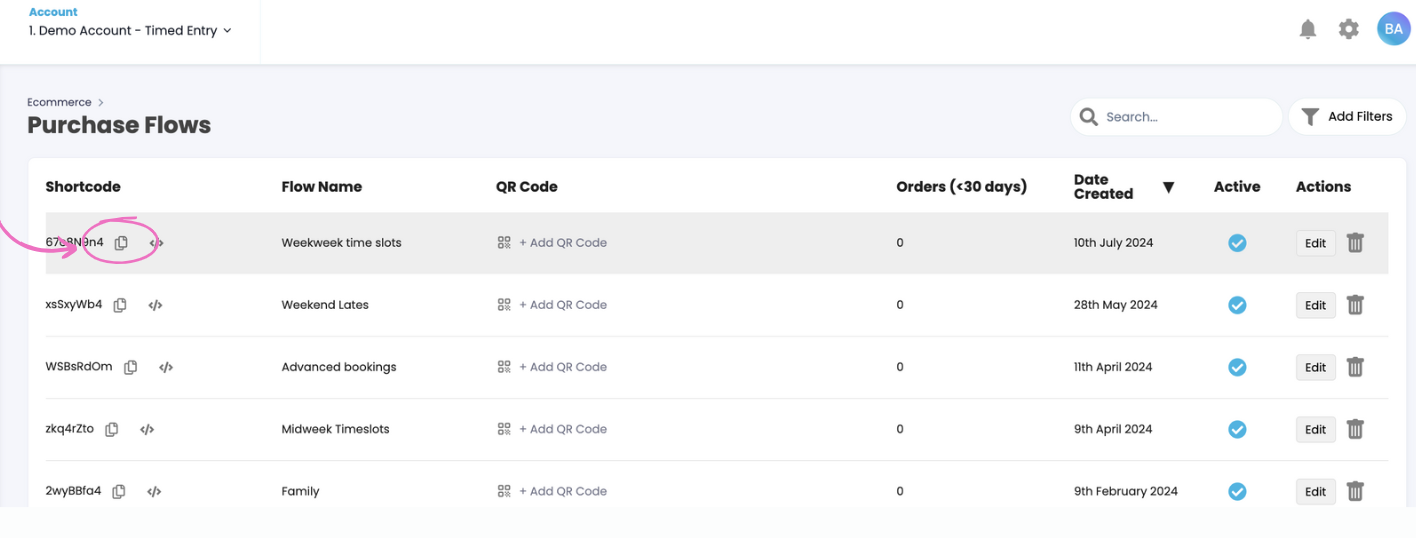The image size is (1416, 538).
Task: Sort by Date Created arrow
Action: [1168, 188]
